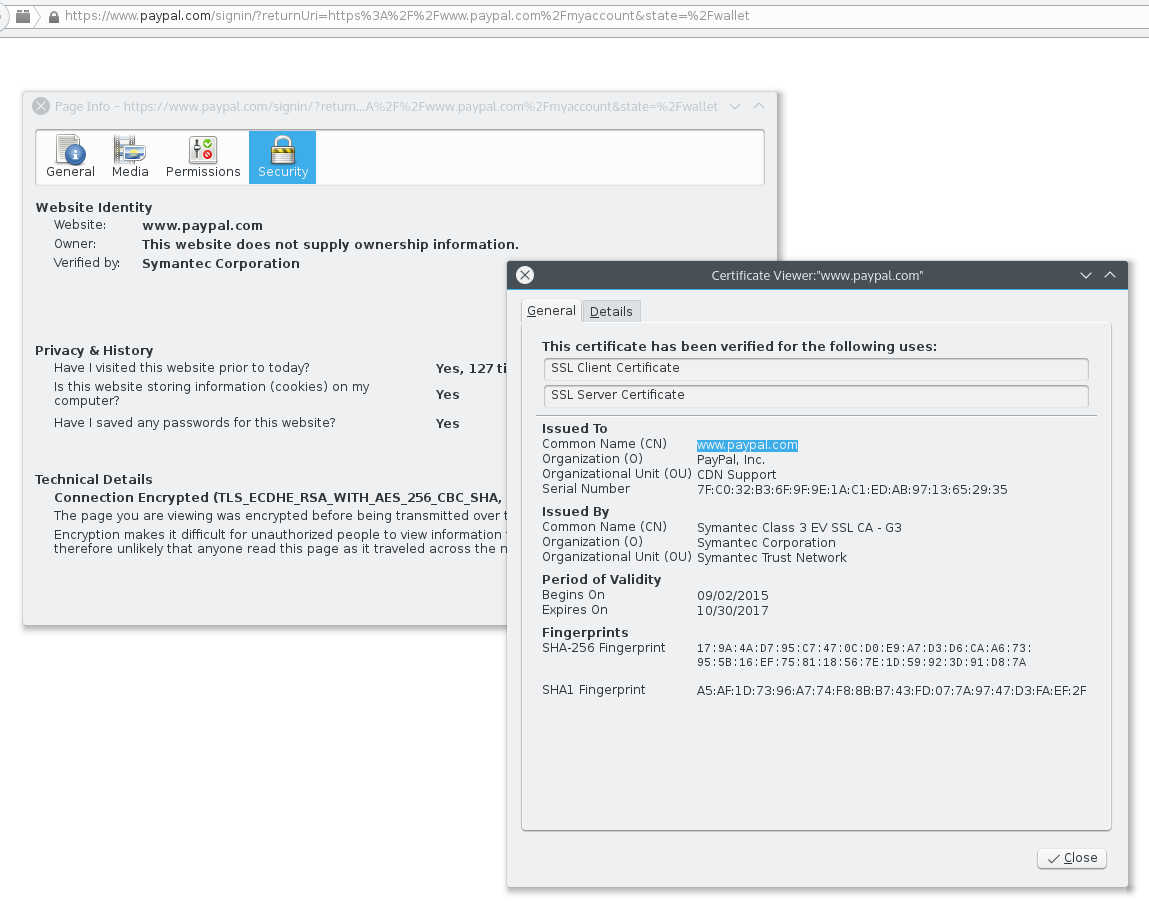Close the Page Info window

[x=41, y=106]
